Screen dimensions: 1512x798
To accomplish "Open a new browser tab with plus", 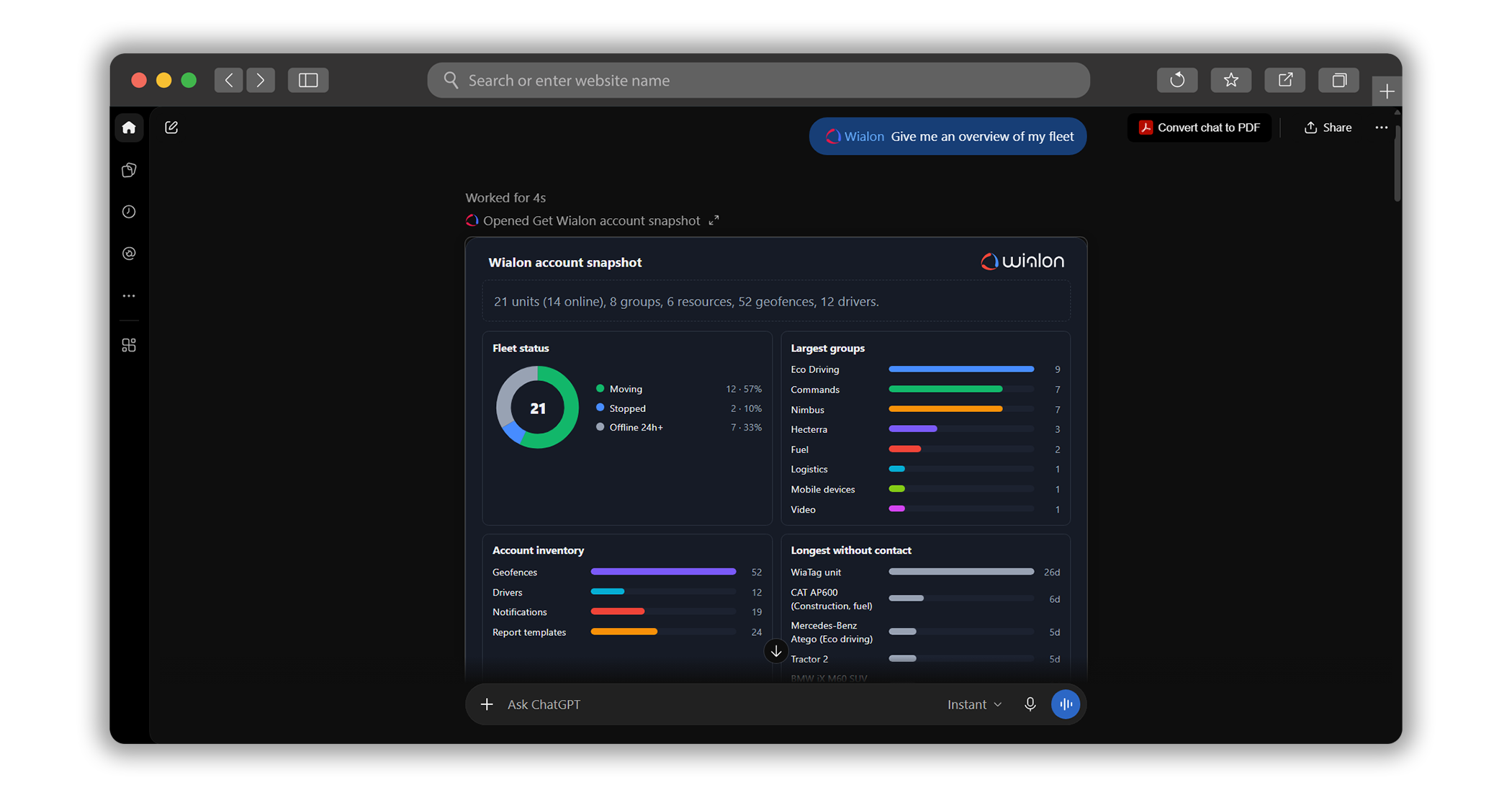I will click(1387, 91).
